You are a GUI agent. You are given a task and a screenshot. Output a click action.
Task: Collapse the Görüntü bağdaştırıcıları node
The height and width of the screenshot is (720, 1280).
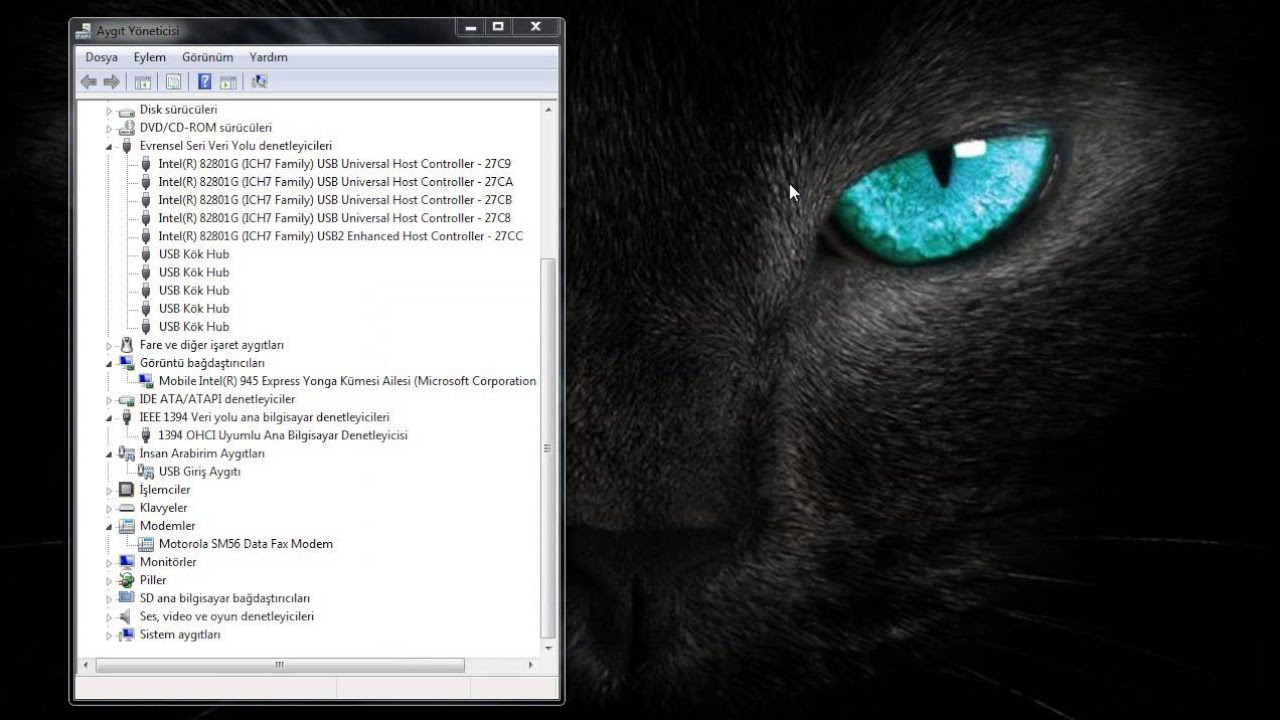tap(110, 363)
